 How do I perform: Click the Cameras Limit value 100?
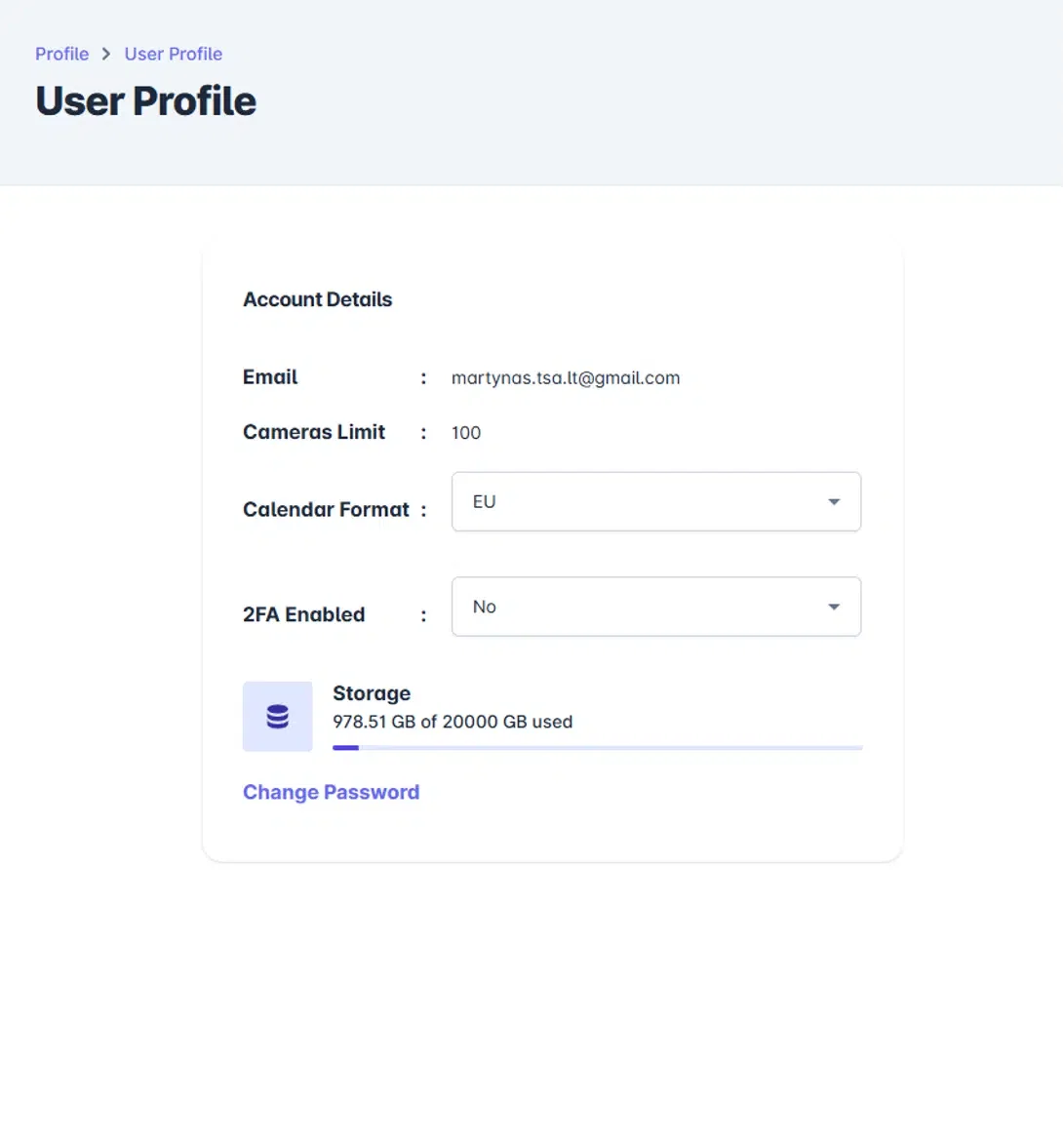point(466,433)
